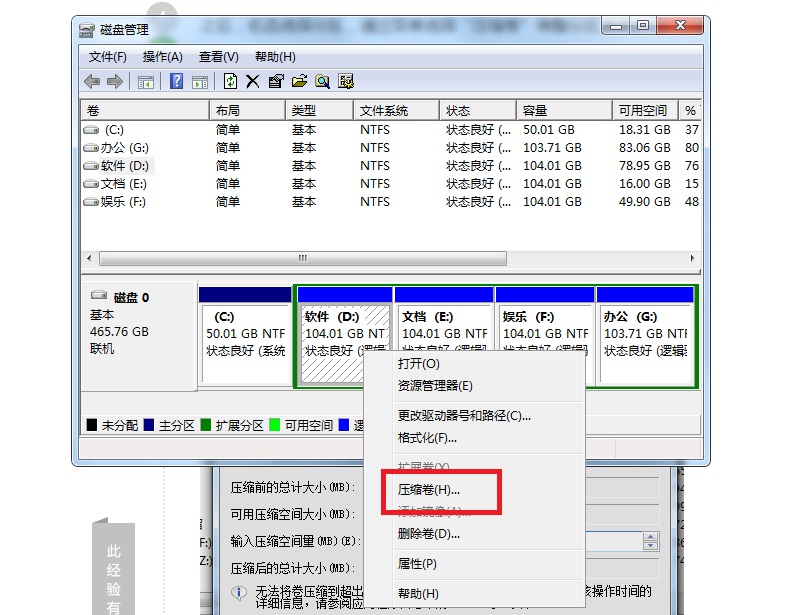Click the back navigation arrow on the toolbar
The width and height of the screenshot is (808, 615).
pyautogui.click(x=90, y=81)
